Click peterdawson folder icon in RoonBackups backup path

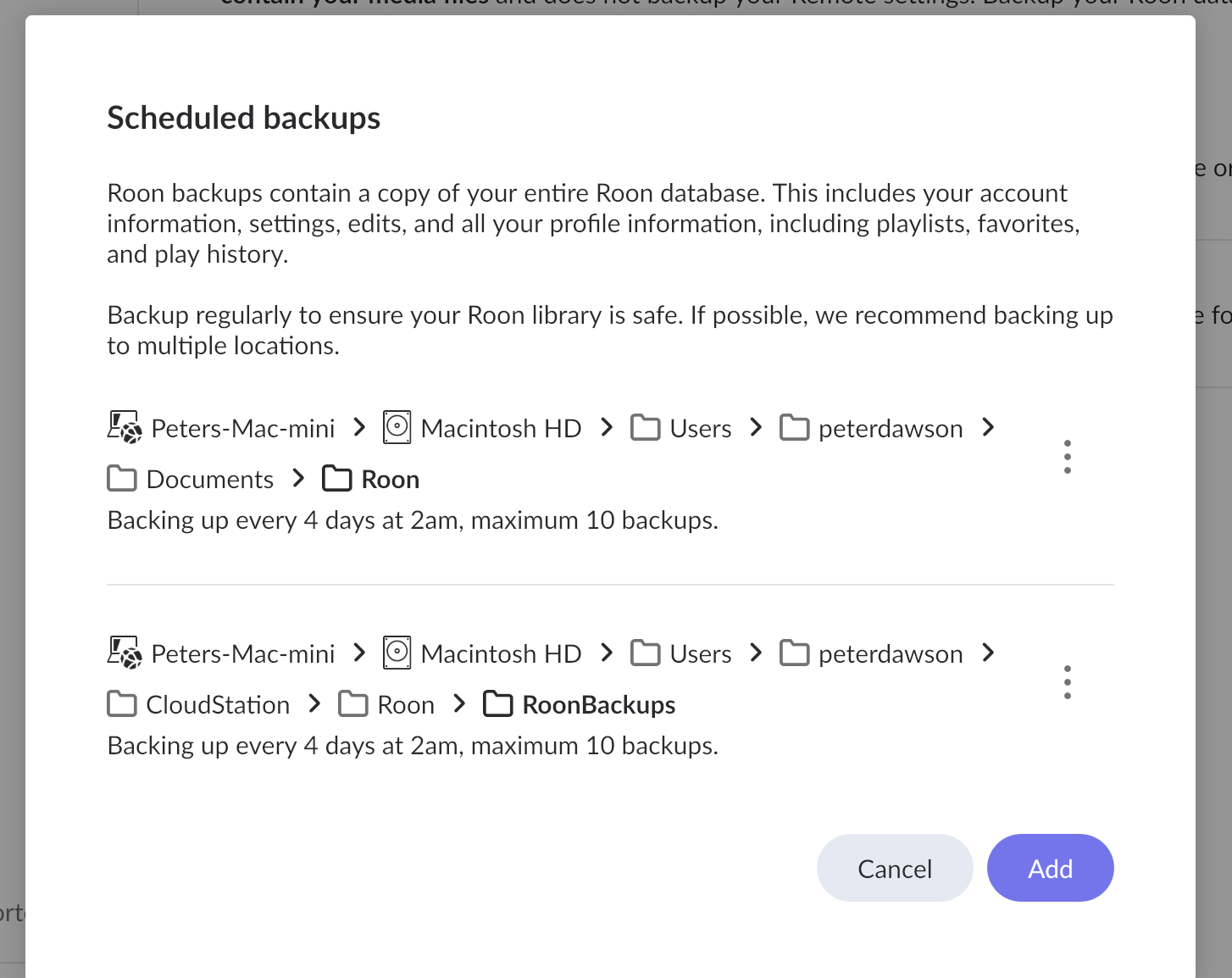point(794,653)
